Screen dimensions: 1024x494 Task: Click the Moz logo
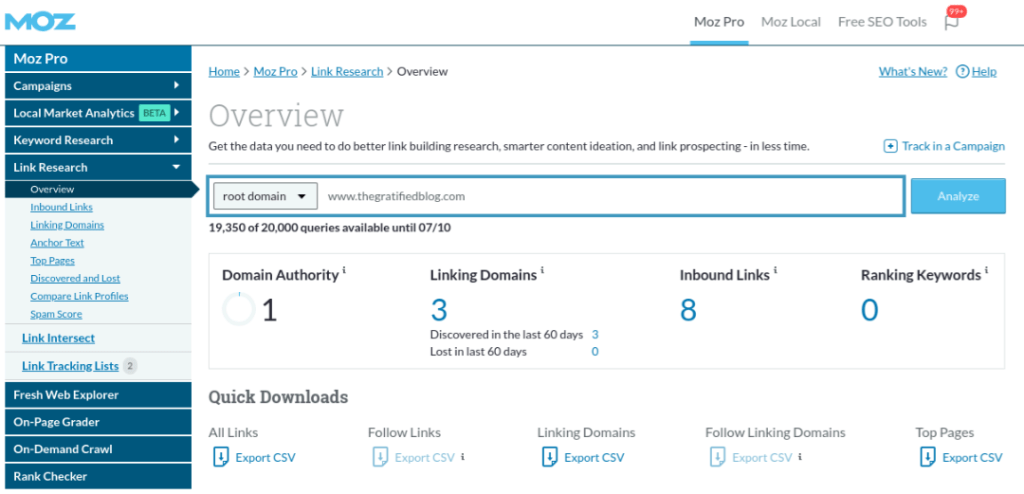[40, 21]
